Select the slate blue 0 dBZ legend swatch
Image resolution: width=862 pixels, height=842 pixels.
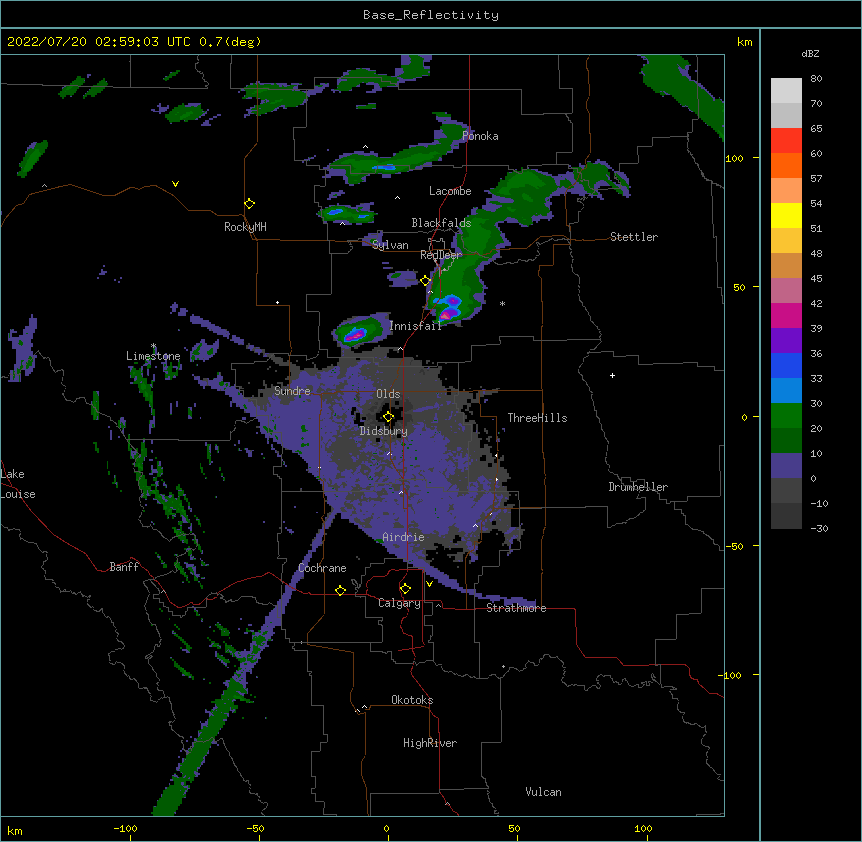(786, 466)
